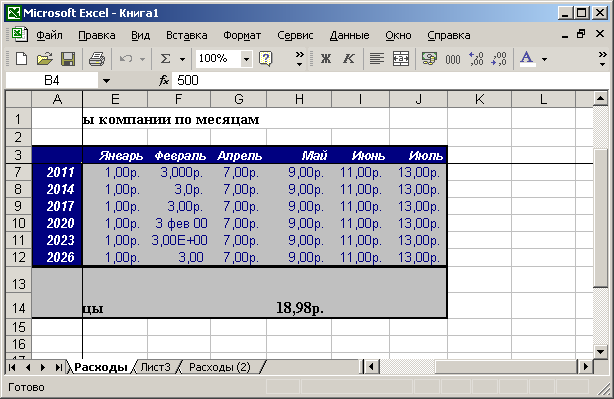
Task: Click the AutoSum sigma icon
Action: [x=166, y=59]
